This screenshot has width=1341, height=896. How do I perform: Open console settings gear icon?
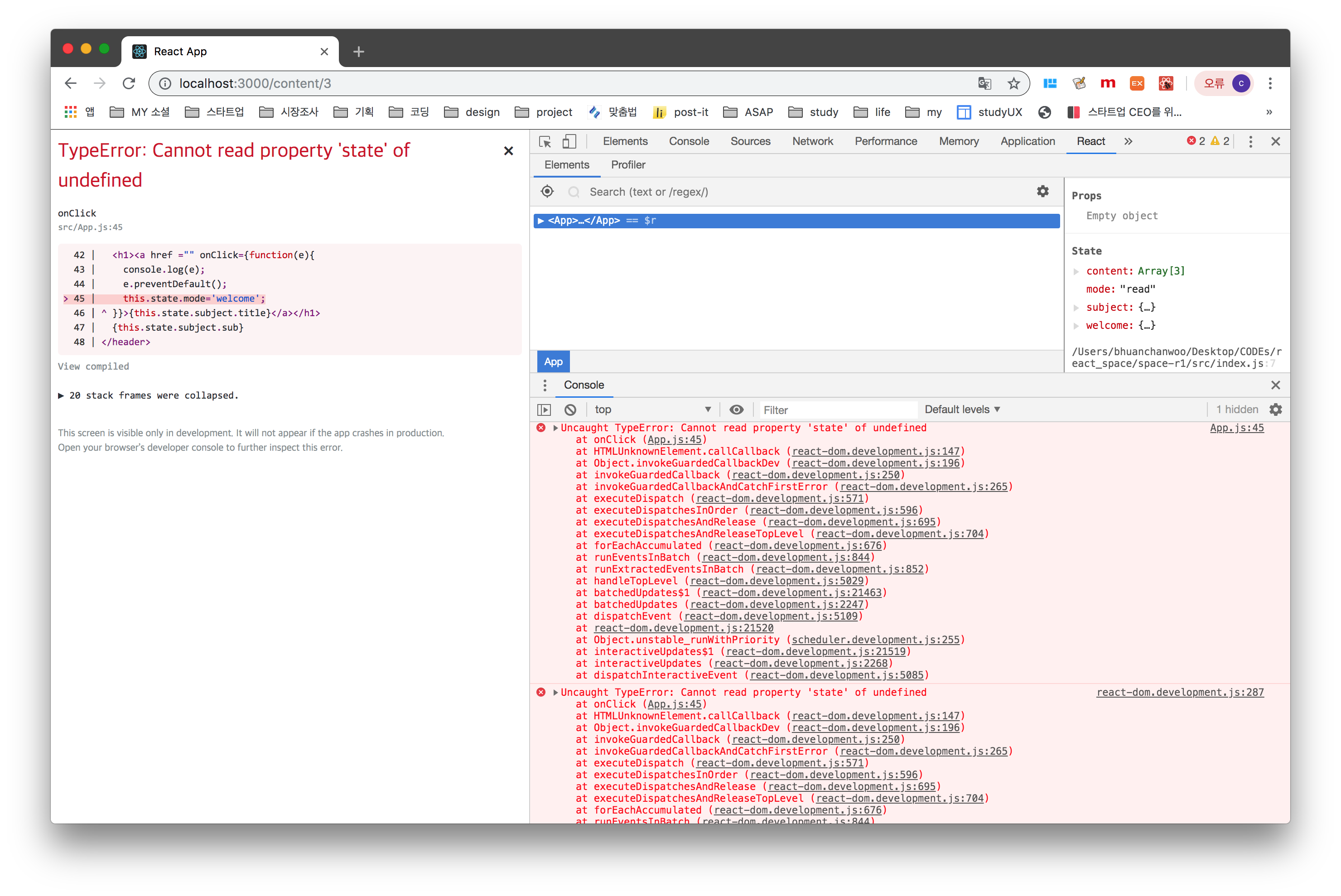1275,409
